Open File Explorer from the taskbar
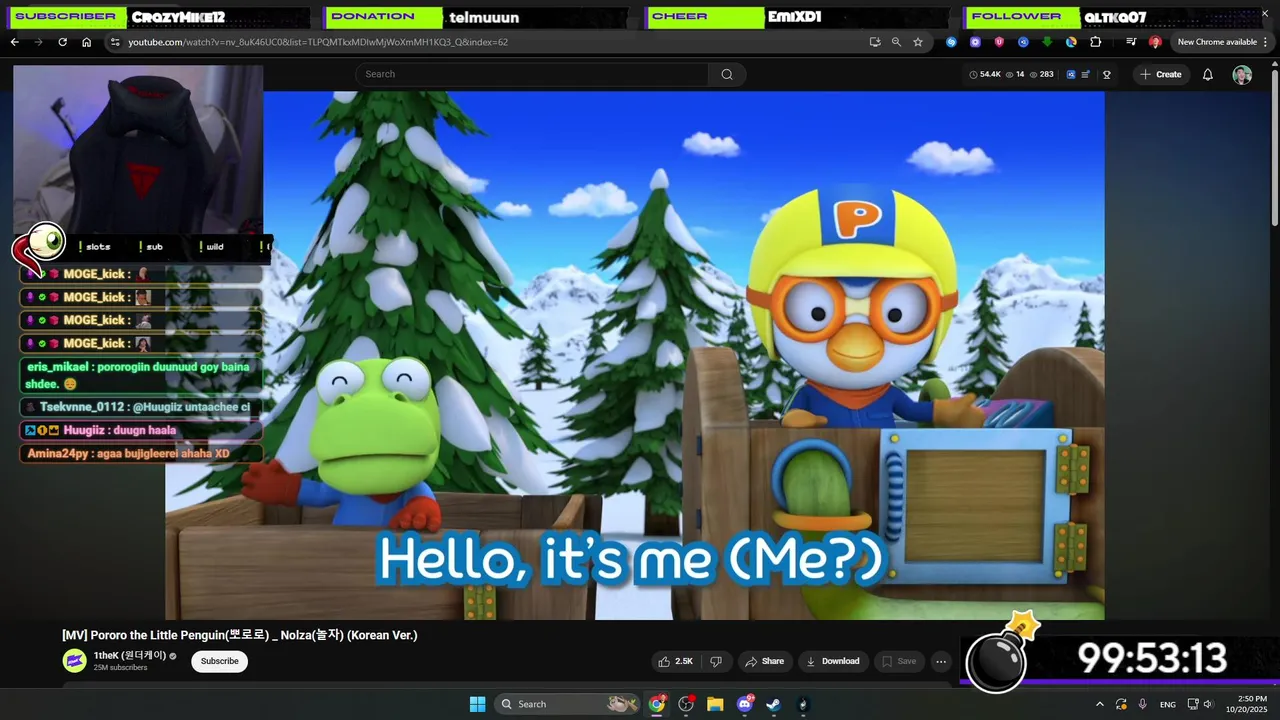The width and height of the screenshot is (1280, 720). pos(715,704)
